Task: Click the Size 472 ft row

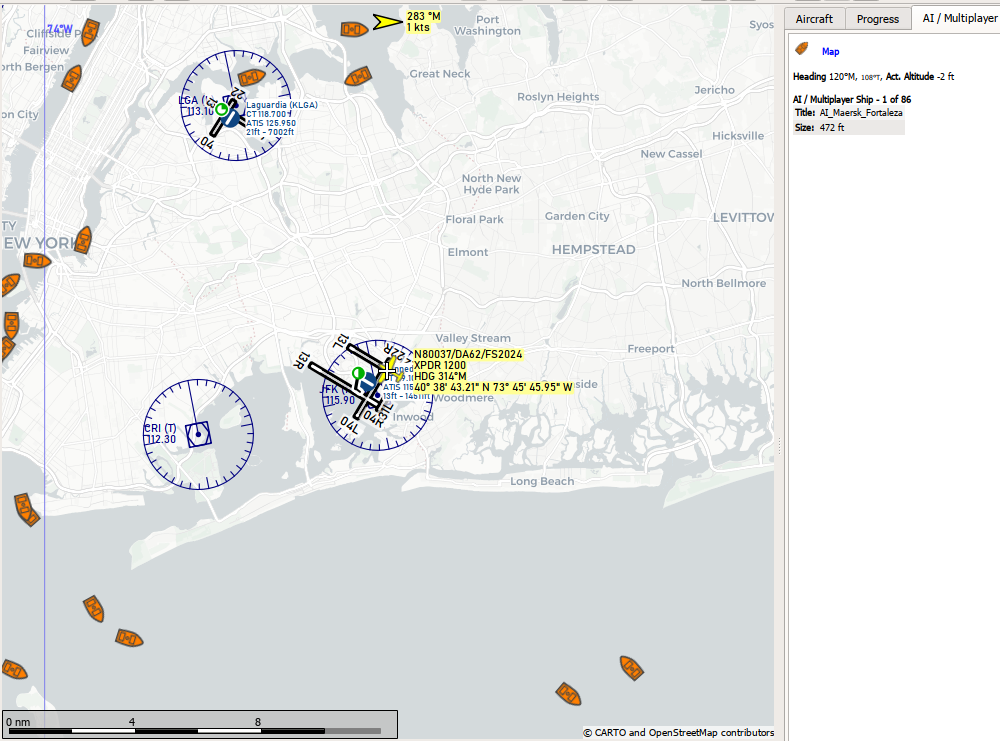Action: pos(848,128)
